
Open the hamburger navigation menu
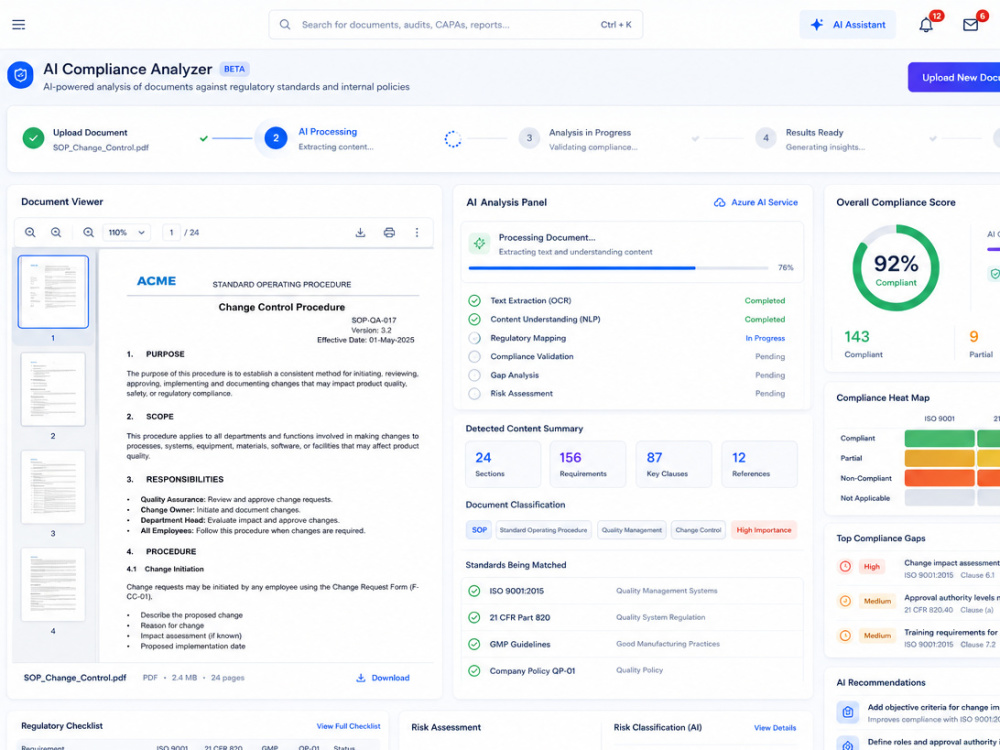[x=18, y=25]
